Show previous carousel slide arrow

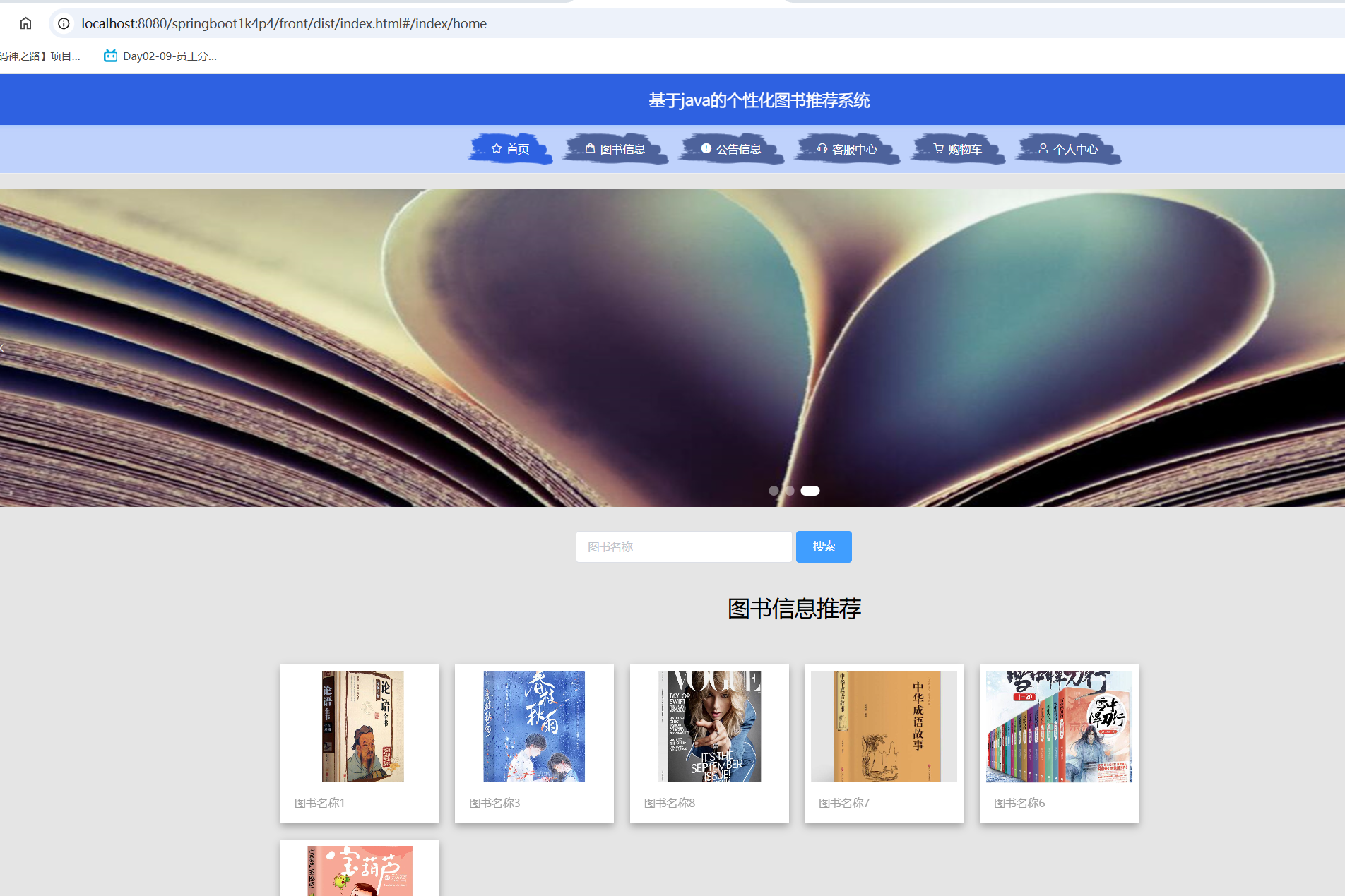[x=3, y=347]
